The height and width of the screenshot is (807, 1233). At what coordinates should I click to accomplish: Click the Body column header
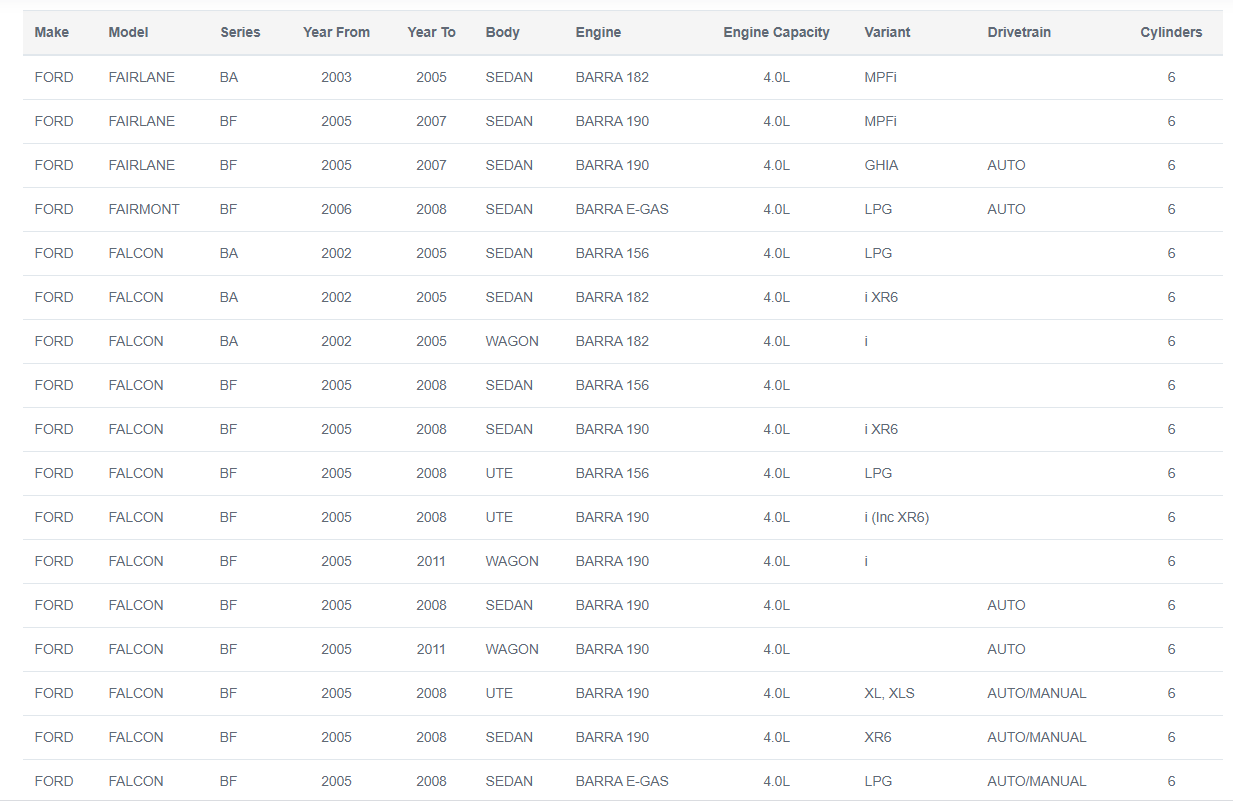(x=502, y=32)
